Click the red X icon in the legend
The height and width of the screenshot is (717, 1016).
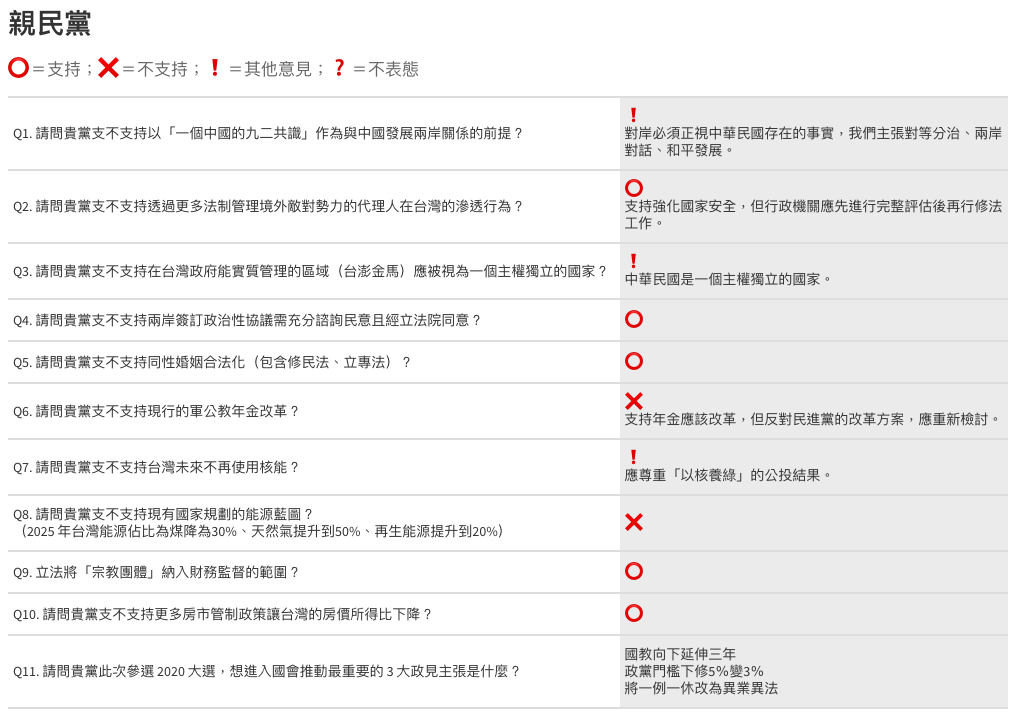pyautogui.click(x=108, y=67)
